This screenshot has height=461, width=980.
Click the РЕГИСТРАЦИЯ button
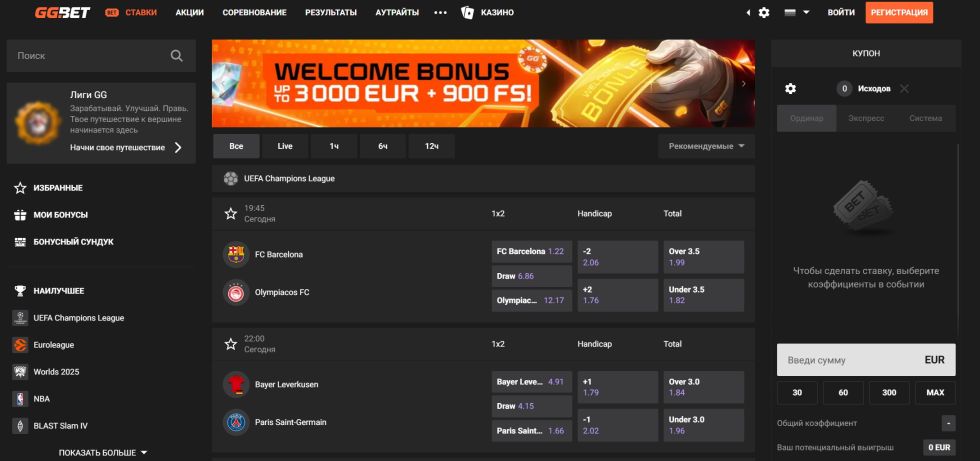click(x=899, y=13)
